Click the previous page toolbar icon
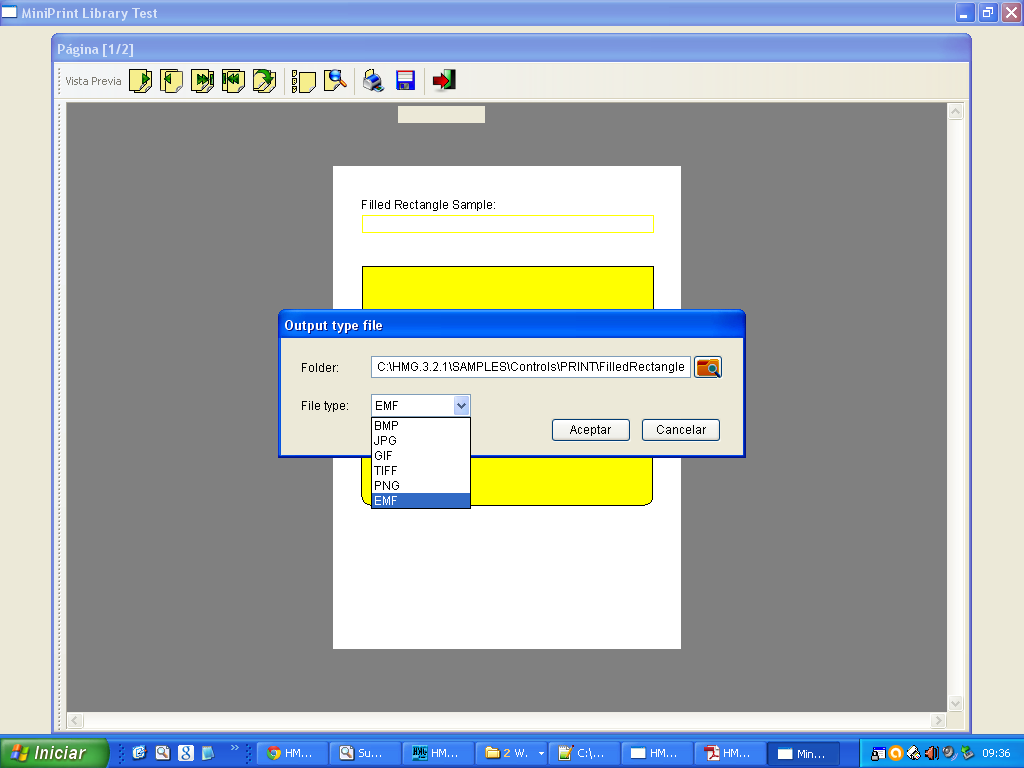1024x768 pixels. [172, 81]
